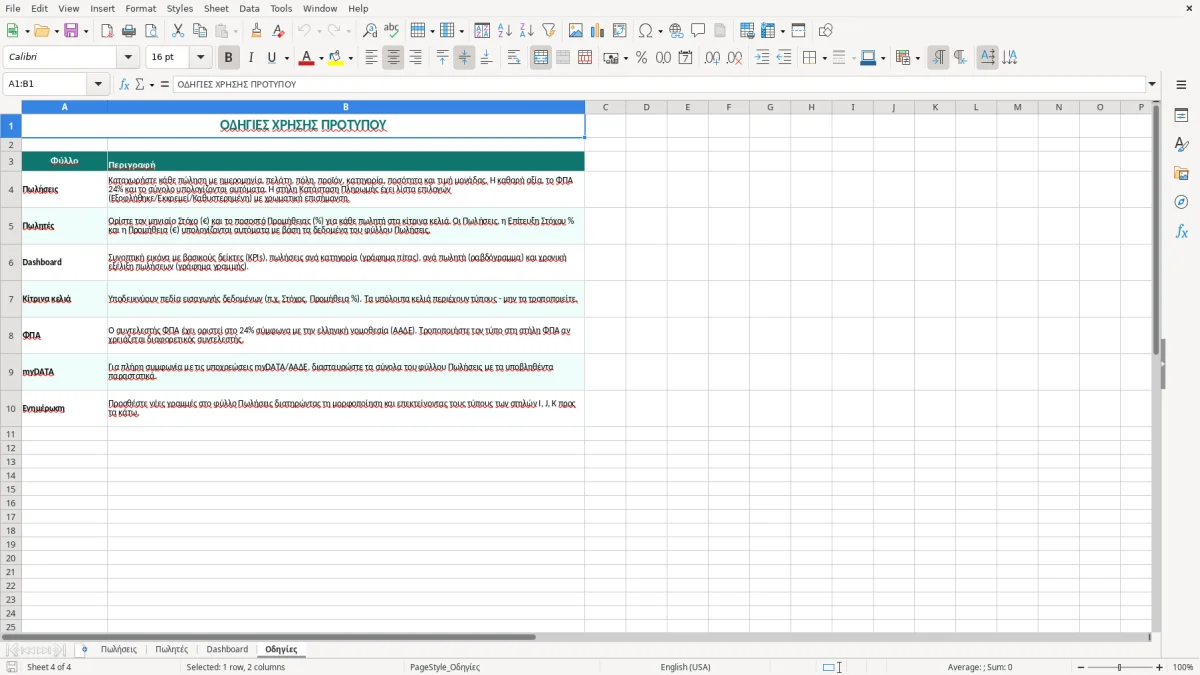Toggle Wrap Text button

514,58
